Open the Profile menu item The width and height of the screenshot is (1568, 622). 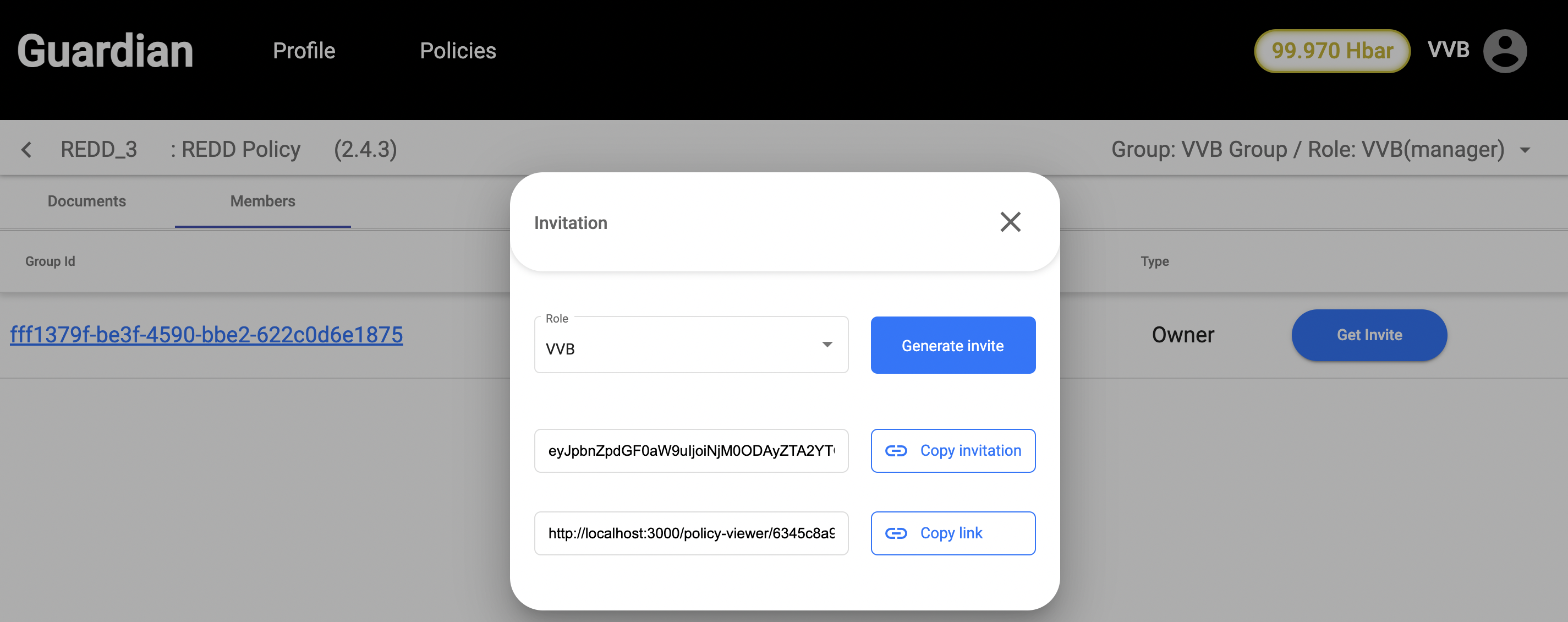304,51
